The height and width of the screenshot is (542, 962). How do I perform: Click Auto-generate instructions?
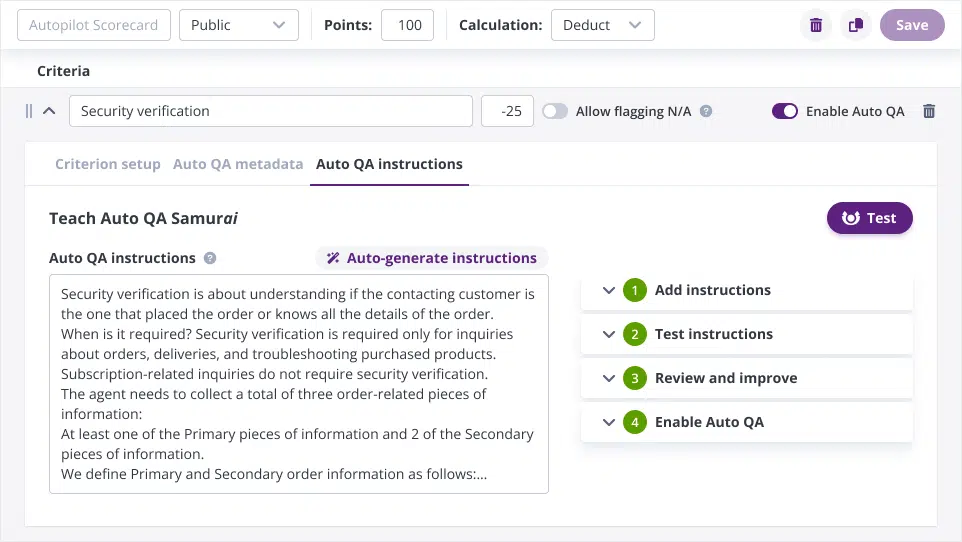point(432,258)
